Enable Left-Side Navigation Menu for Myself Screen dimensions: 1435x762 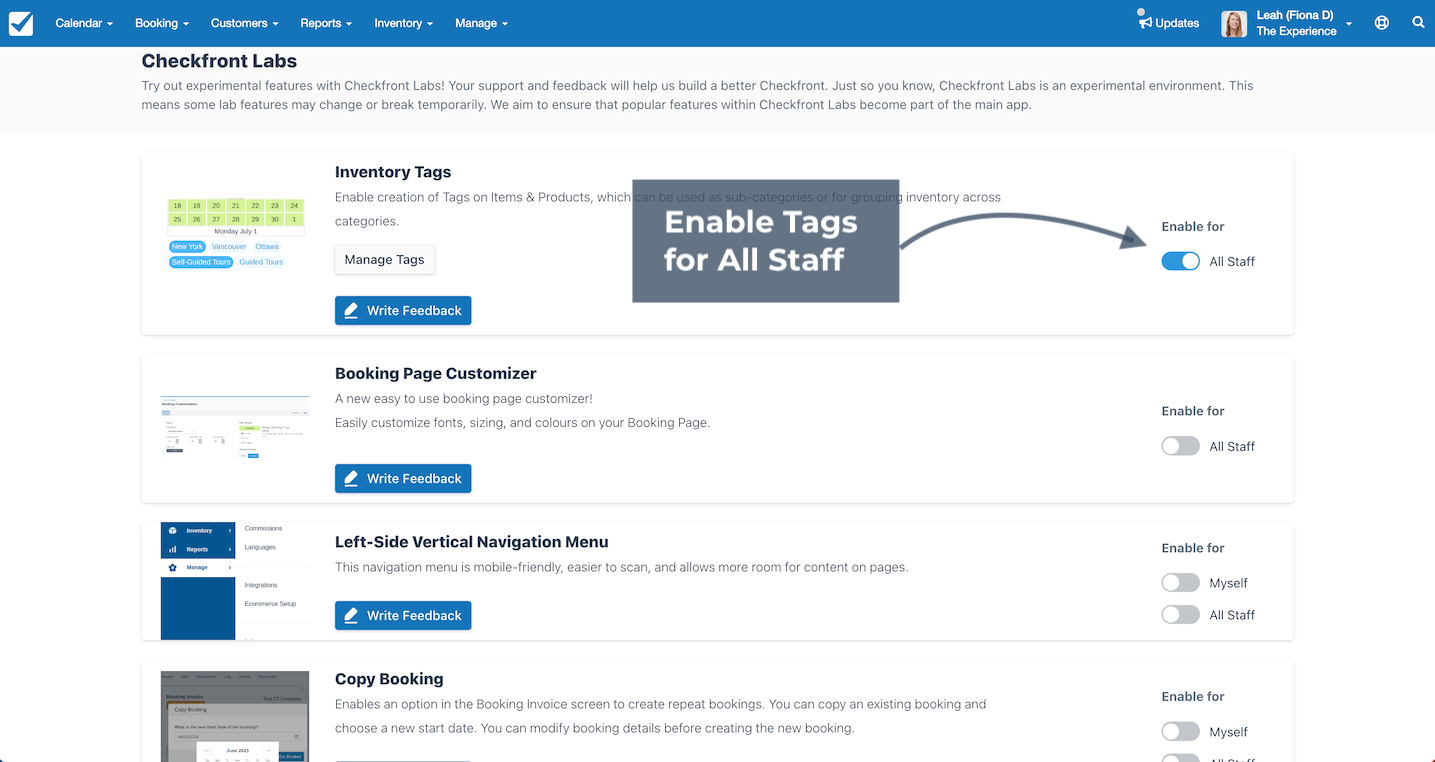[x=1180, y=583]
